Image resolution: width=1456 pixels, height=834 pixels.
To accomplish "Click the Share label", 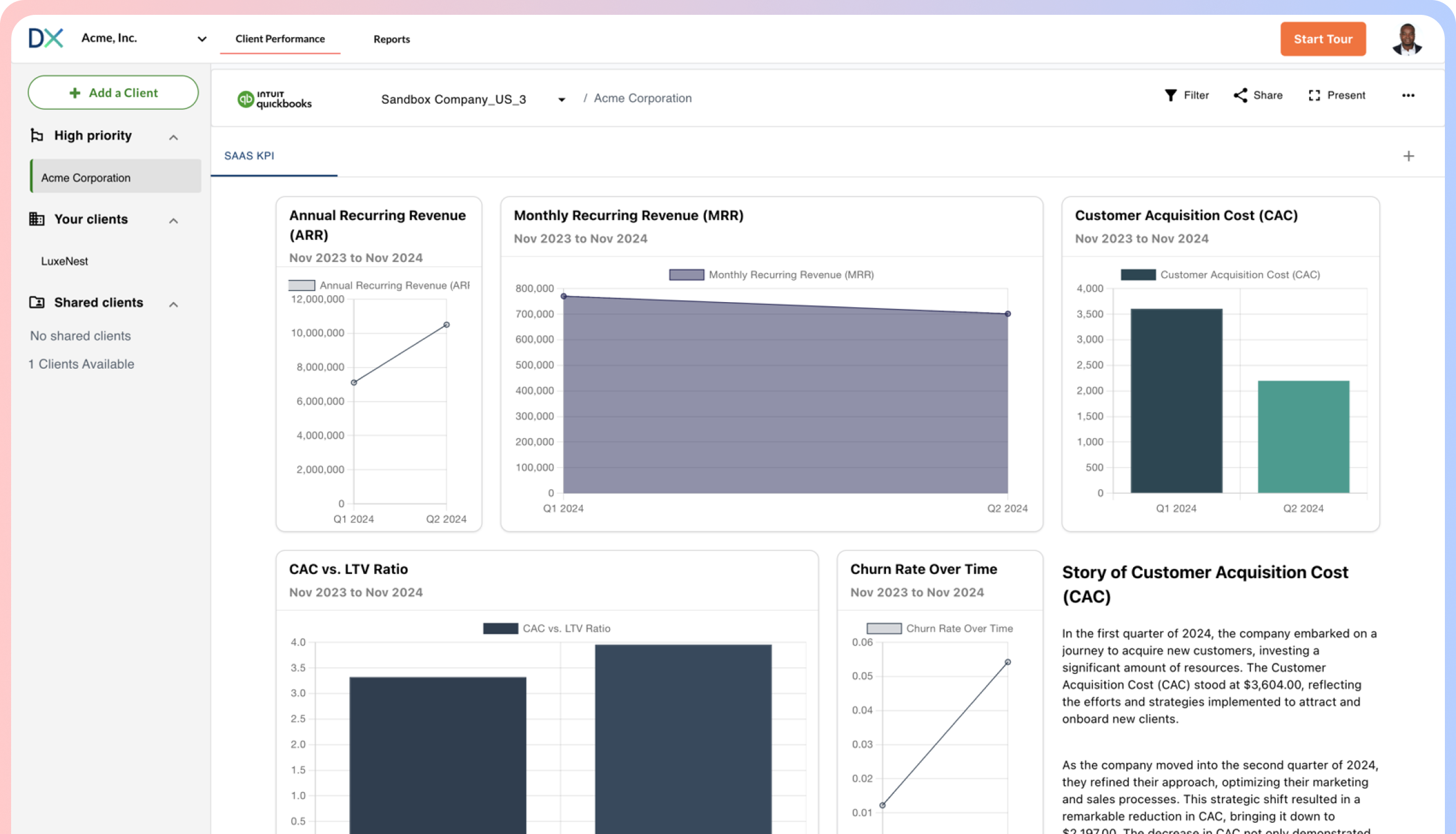I will (x=1268, y=95).
